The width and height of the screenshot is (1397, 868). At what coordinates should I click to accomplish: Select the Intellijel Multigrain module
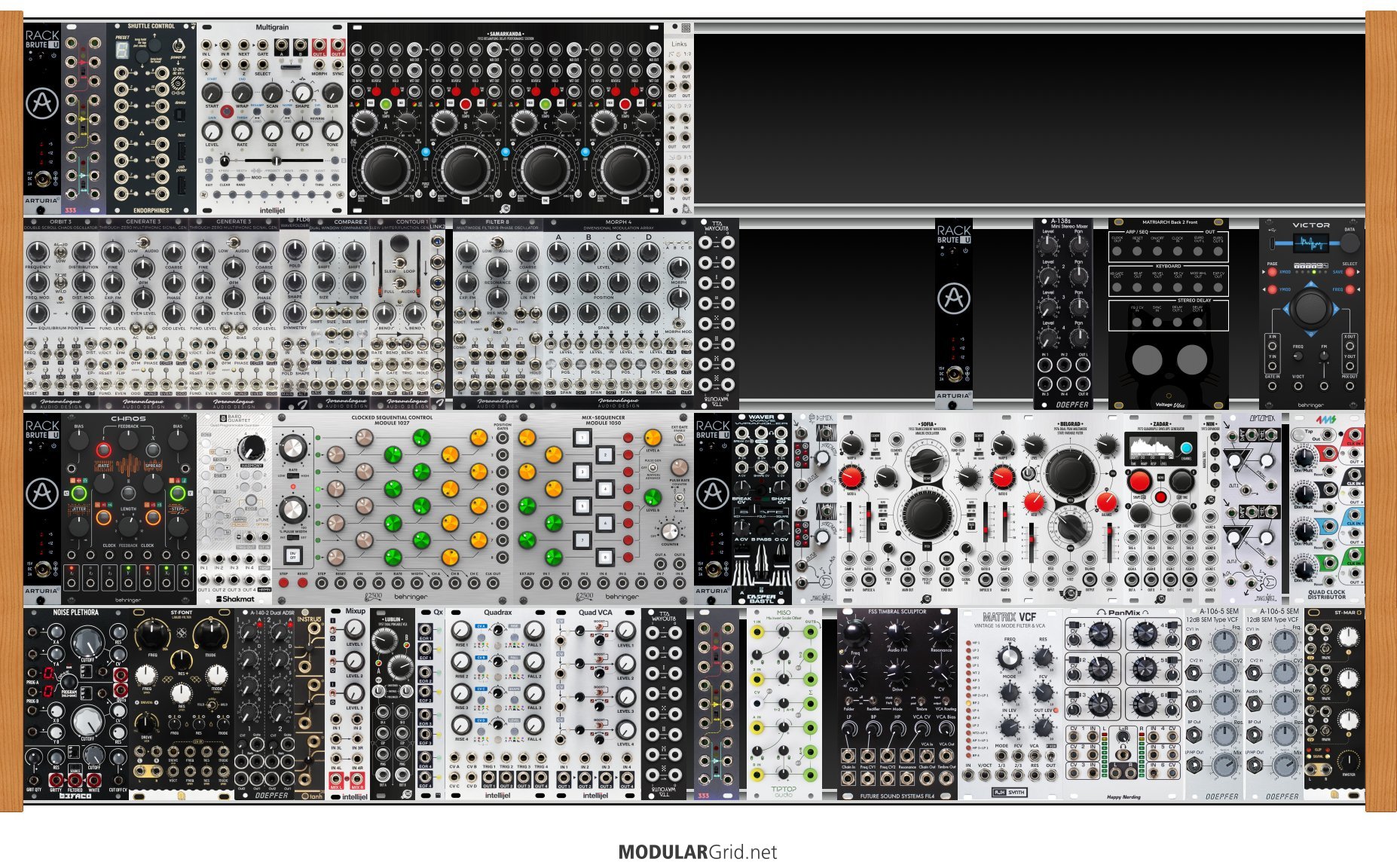(272, 118)
